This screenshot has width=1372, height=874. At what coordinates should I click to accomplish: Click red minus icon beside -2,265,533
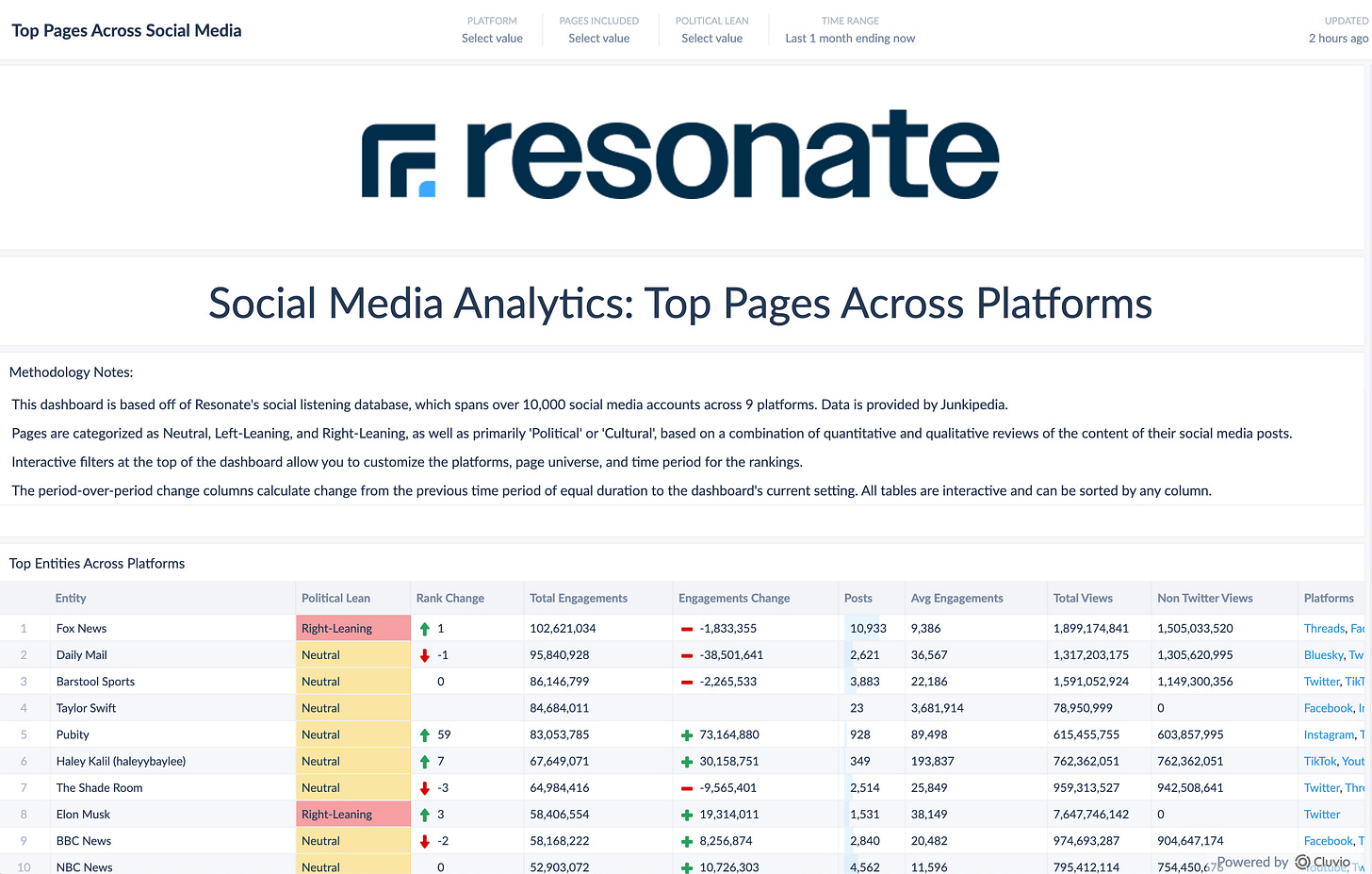tap(687, 682)
